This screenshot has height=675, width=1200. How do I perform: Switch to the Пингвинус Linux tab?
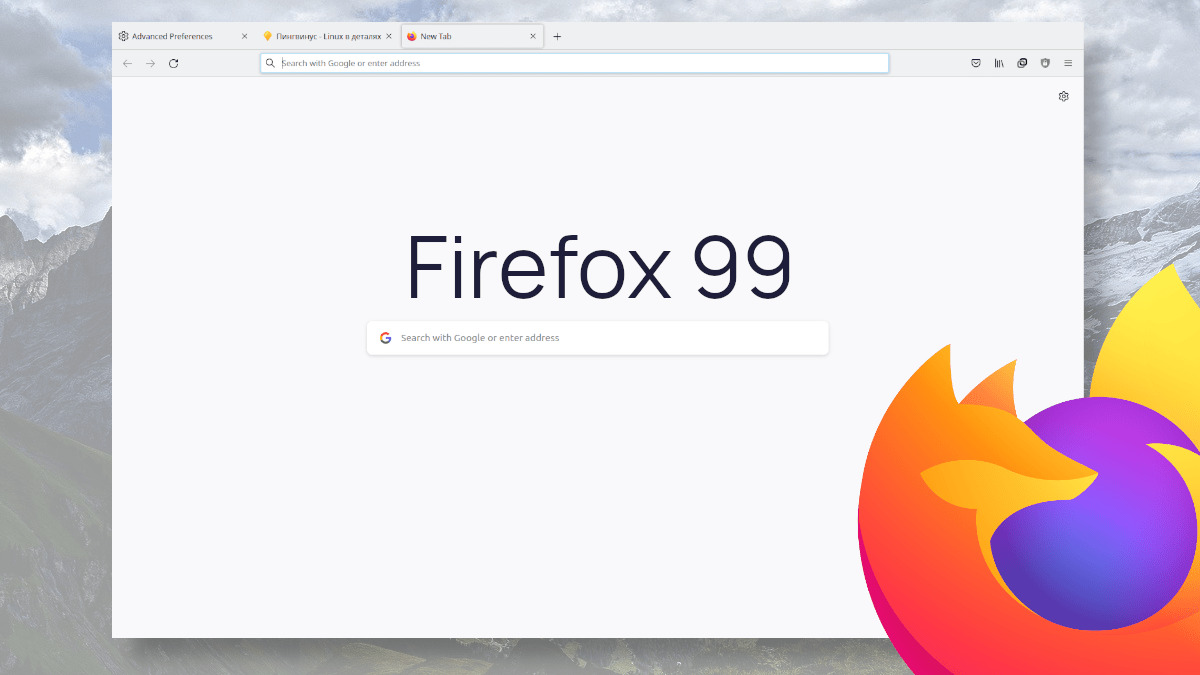tap(328, 36)
